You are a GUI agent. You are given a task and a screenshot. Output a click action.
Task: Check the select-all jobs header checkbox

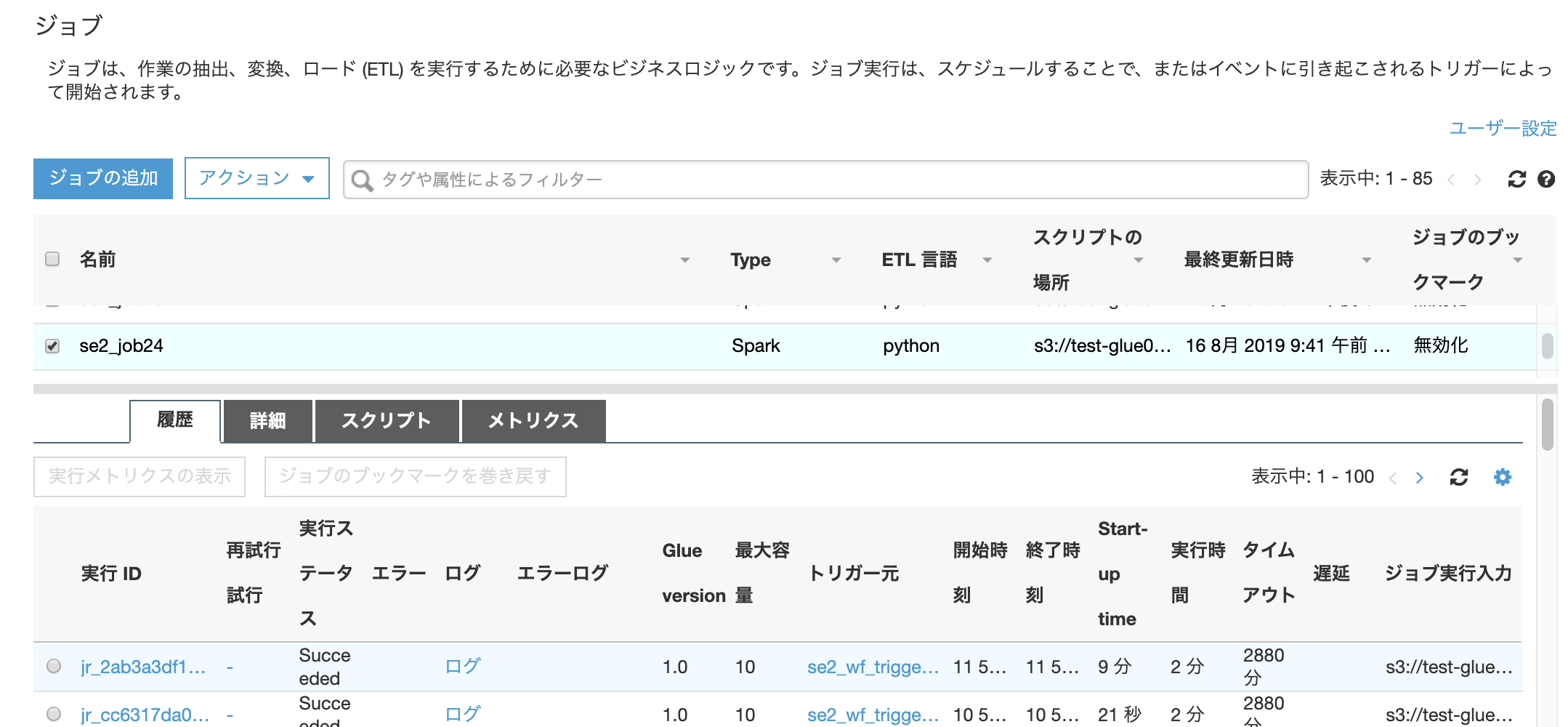(x=51, y=259)
